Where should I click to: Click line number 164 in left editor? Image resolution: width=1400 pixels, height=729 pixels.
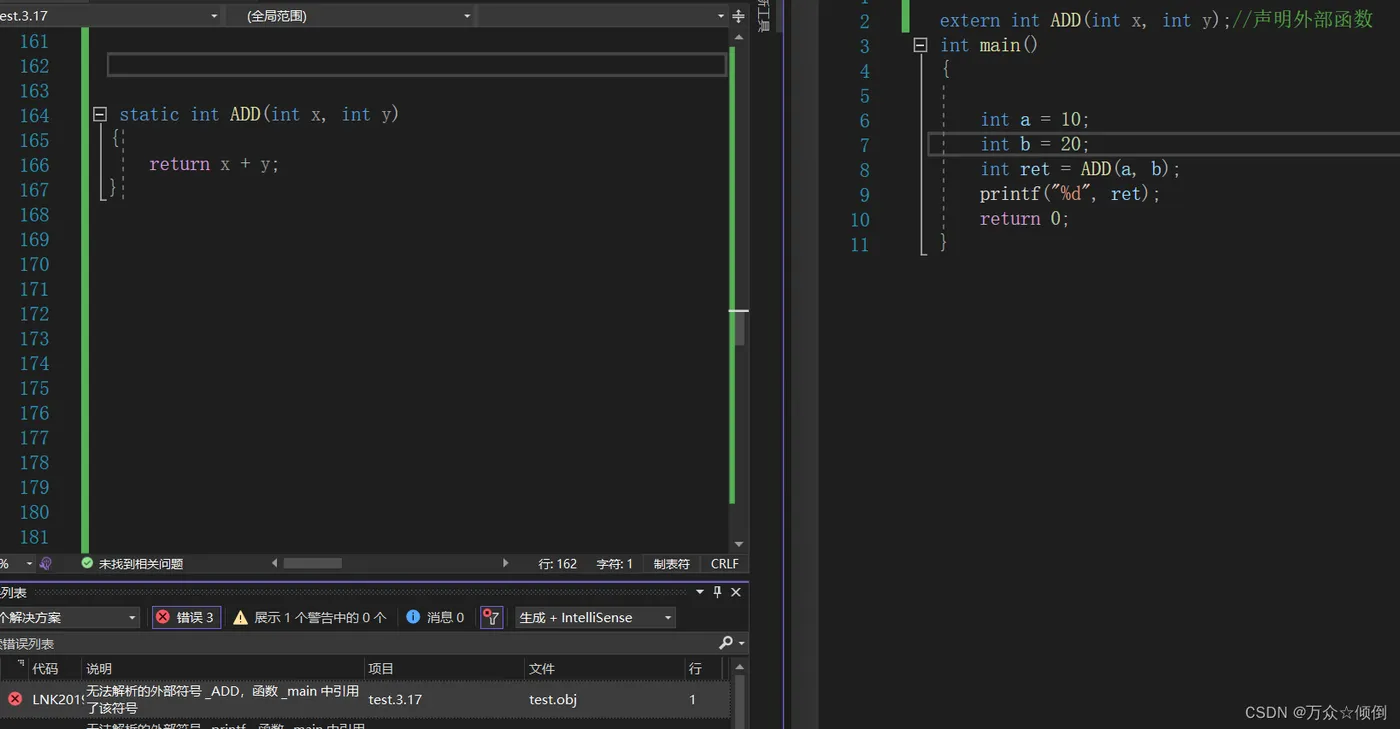pyautogui.click(x=34, y=115)
